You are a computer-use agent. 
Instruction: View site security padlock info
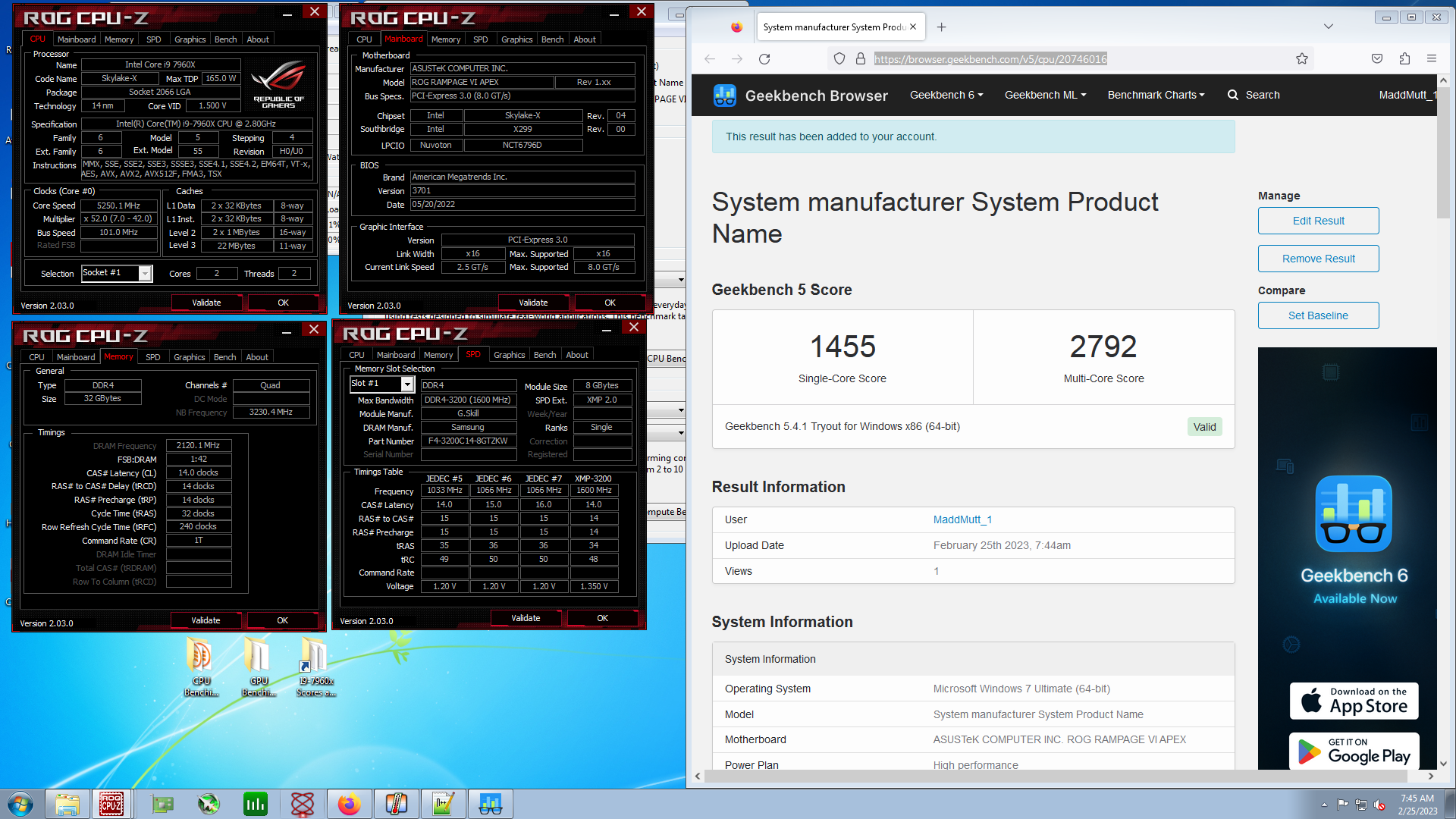pyautogui.click(x=861, y=59)
